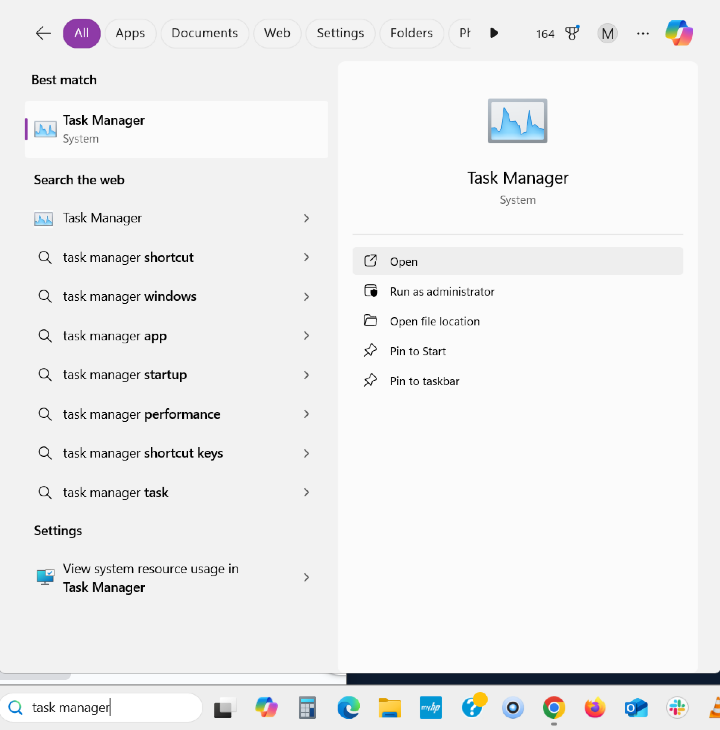The width and height of the screenshot is (720, 730).
Task: Expand View system resource usage chevron
Action: [x=306, y=578]
